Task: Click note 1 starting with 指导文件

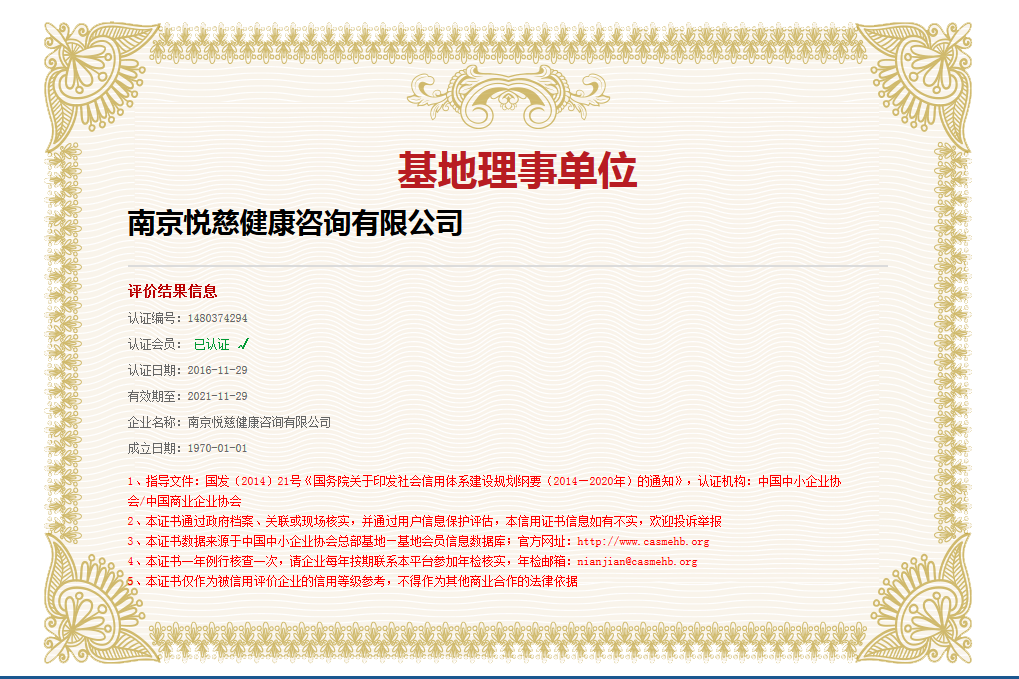Action: click(484, 491)
